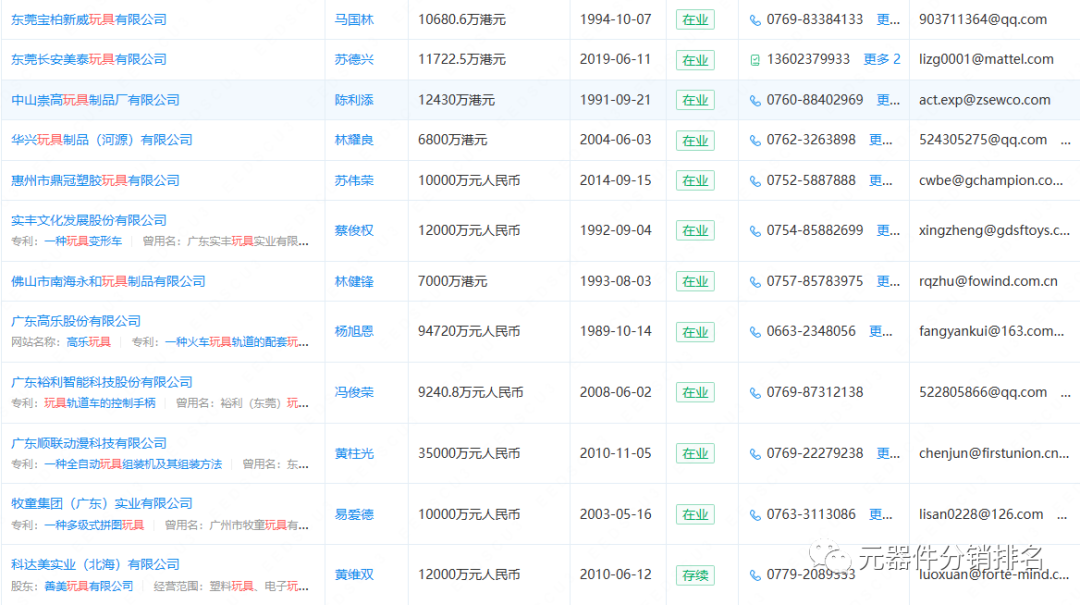Screen dimensions: 1080x605
Task: Open patent link 一种多级式拼图玩具
Action: point(94,525)
